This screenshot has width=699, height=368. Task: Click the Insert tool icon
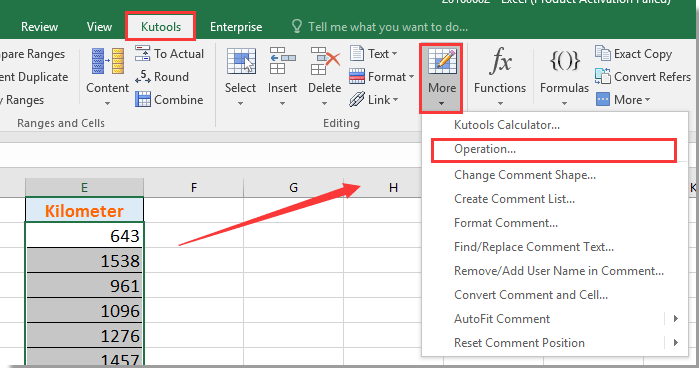(282, 61)
